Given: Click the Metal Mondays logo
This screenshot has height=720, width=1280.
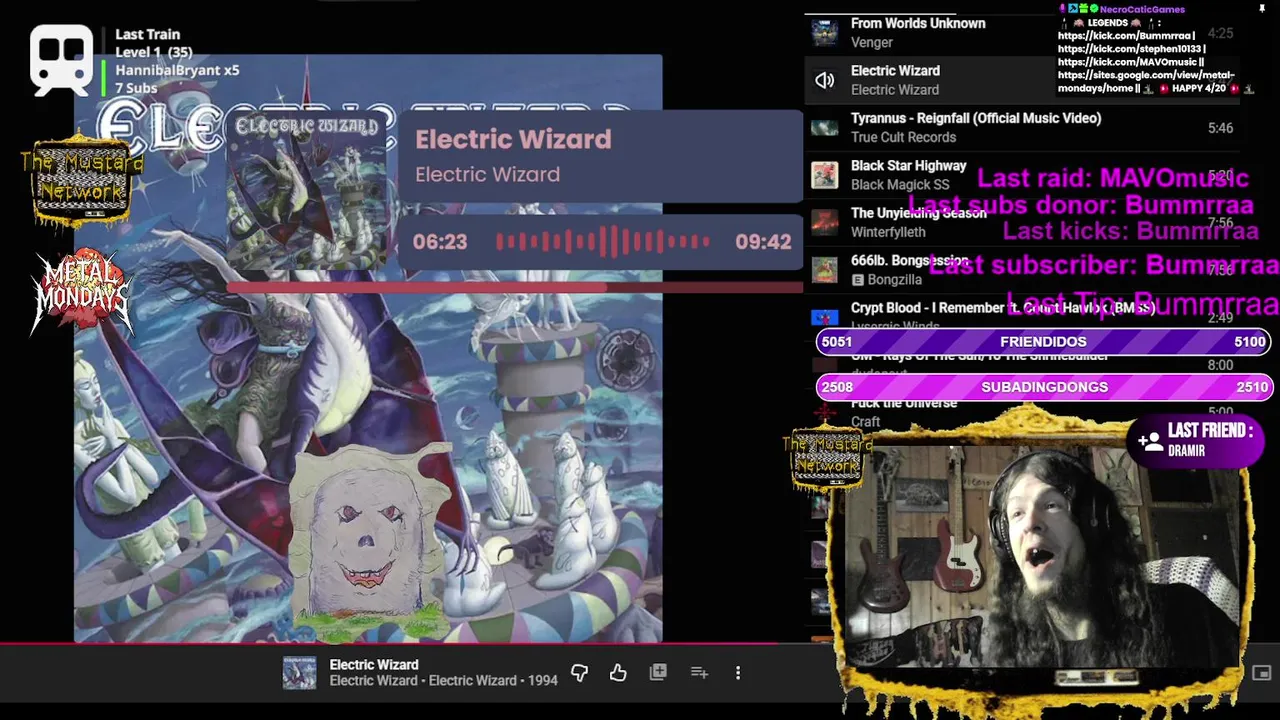Looking at the screenshot, I should [x=82, y=292].
